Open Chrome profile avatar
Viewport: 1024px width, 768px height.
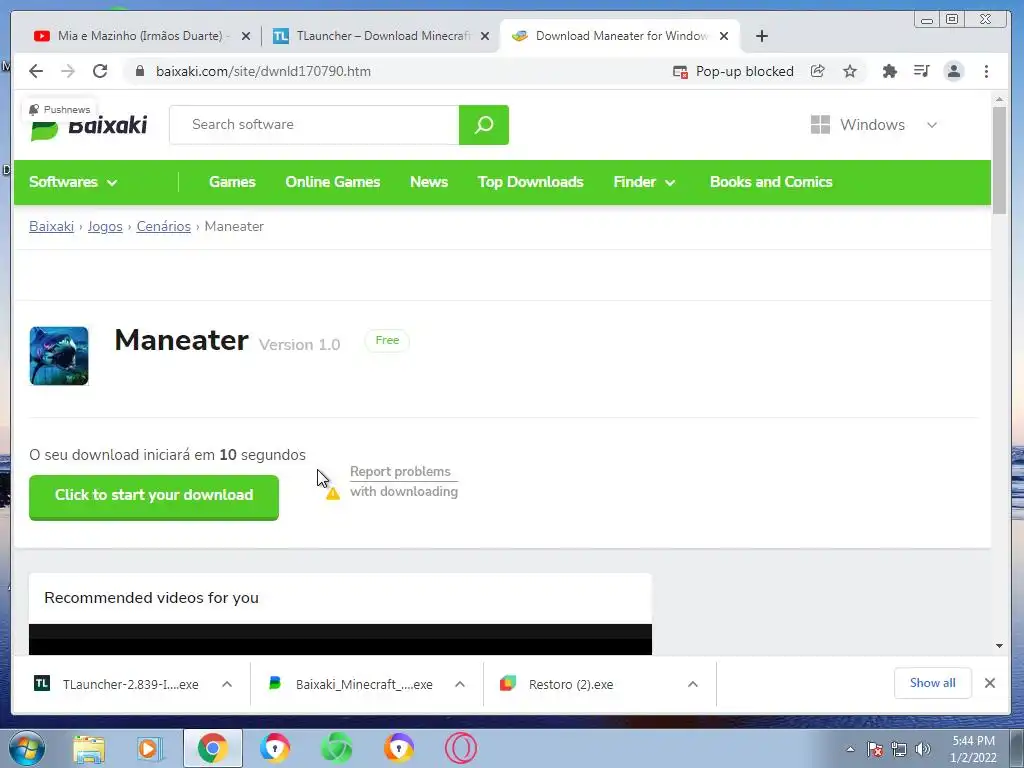click(x=953, y=71)
